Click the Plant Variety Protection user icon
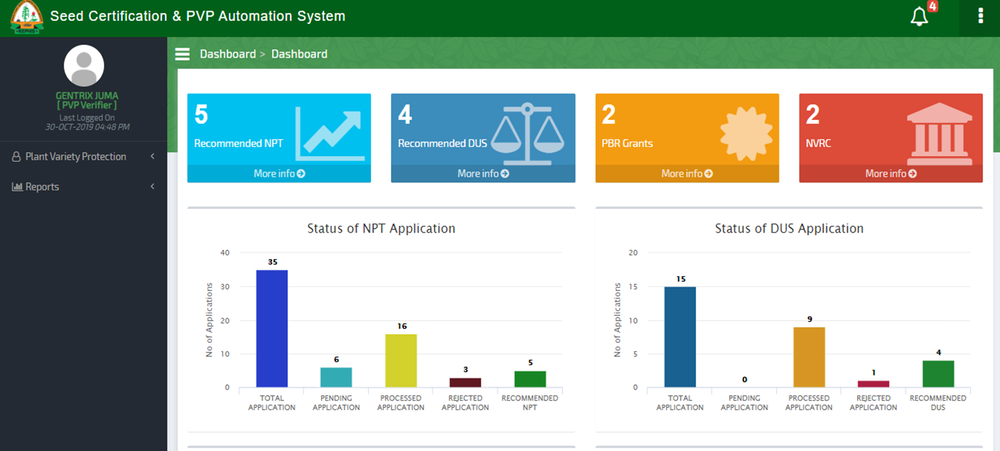The image size is (1000, 451). click(17, 157)
